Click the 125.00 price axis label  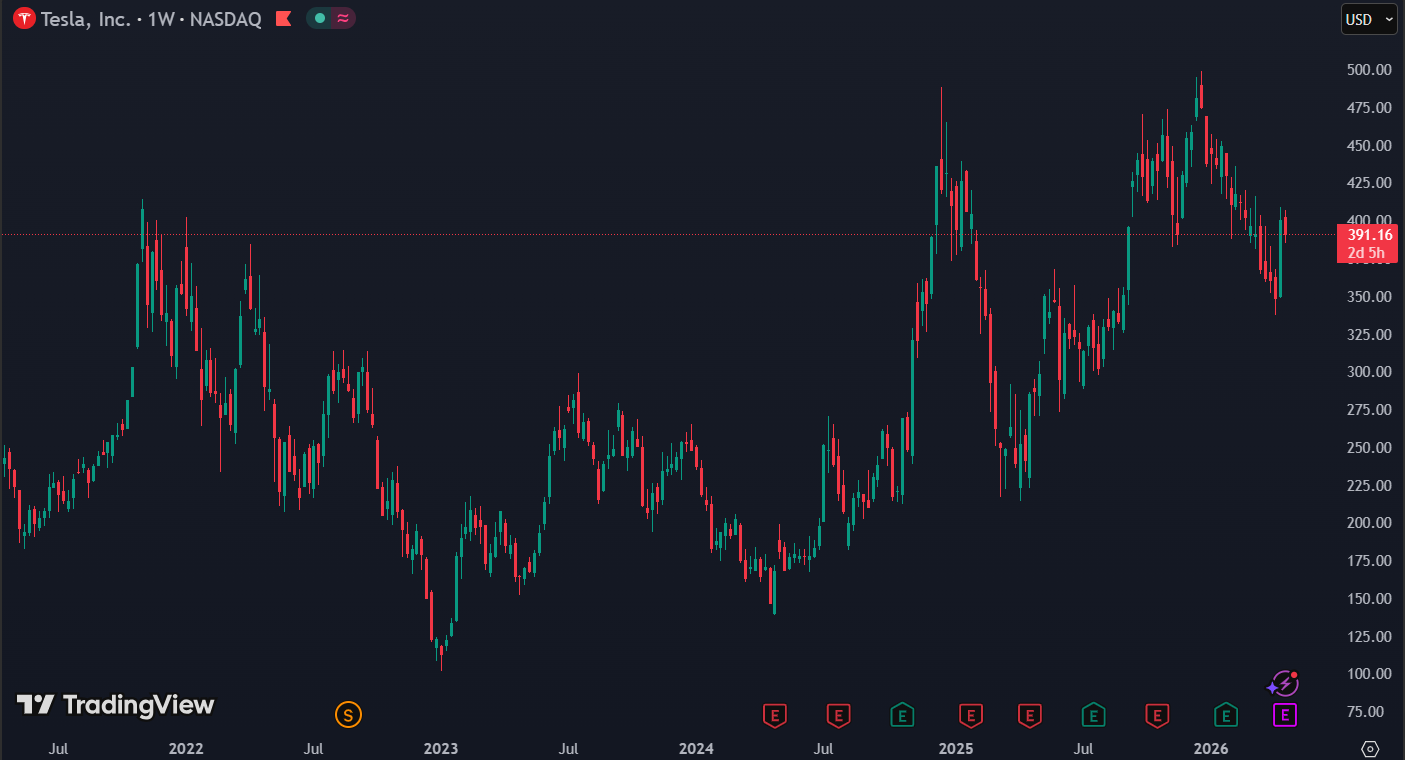(x=1369, y=637)
